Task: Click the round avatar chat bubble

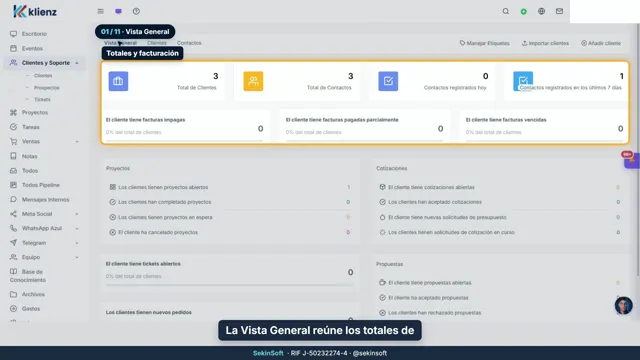Action: point(623,306)
